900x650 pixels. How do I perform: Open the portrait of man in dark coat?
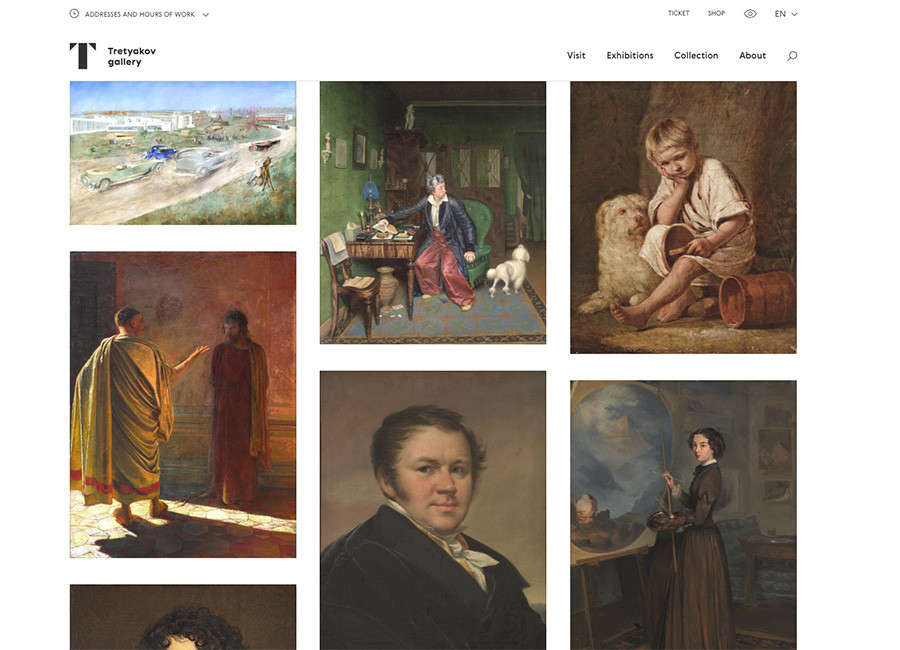click(x=433, y=510)
